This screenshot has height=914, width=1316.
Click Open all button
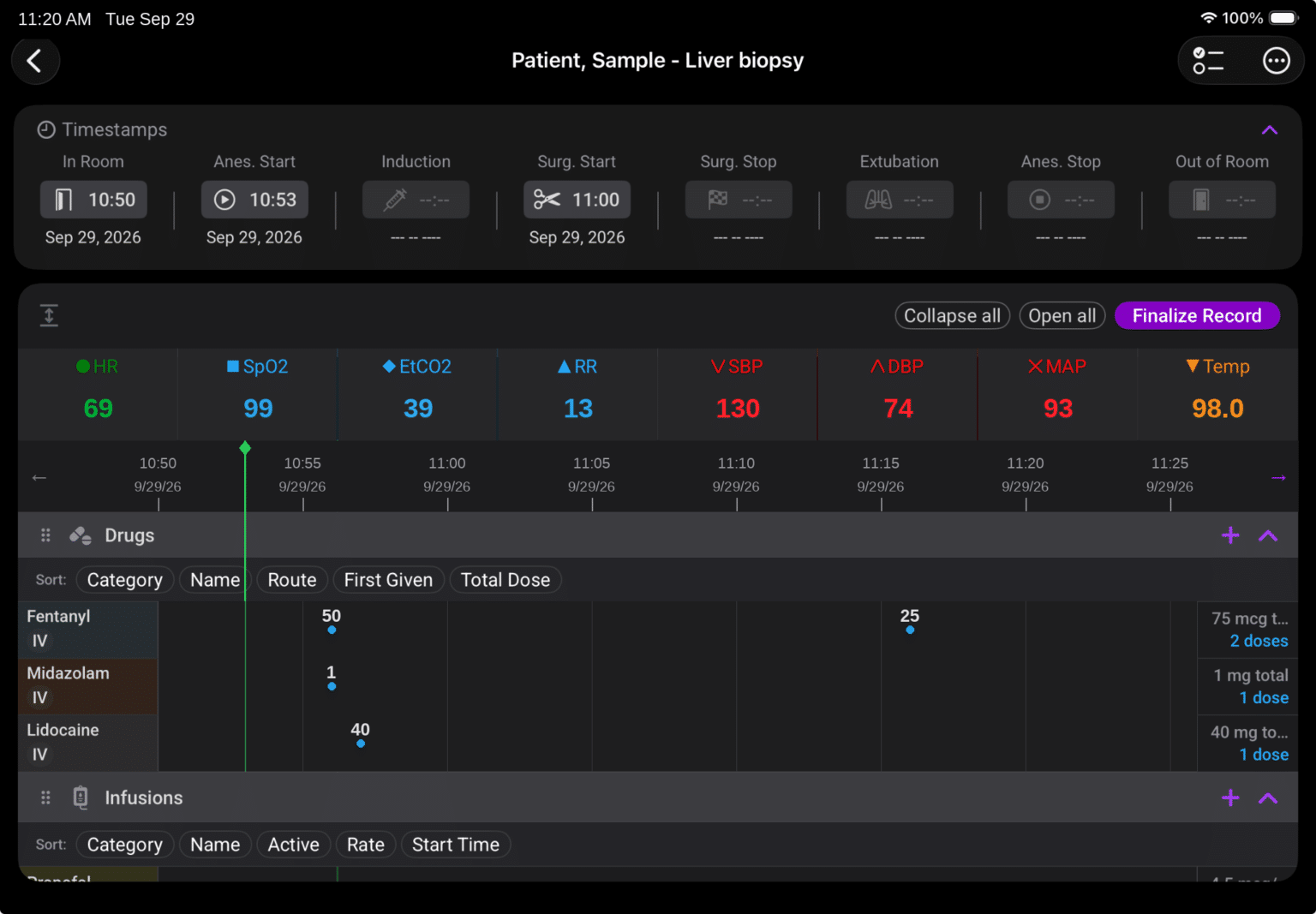coord(1062,316)
